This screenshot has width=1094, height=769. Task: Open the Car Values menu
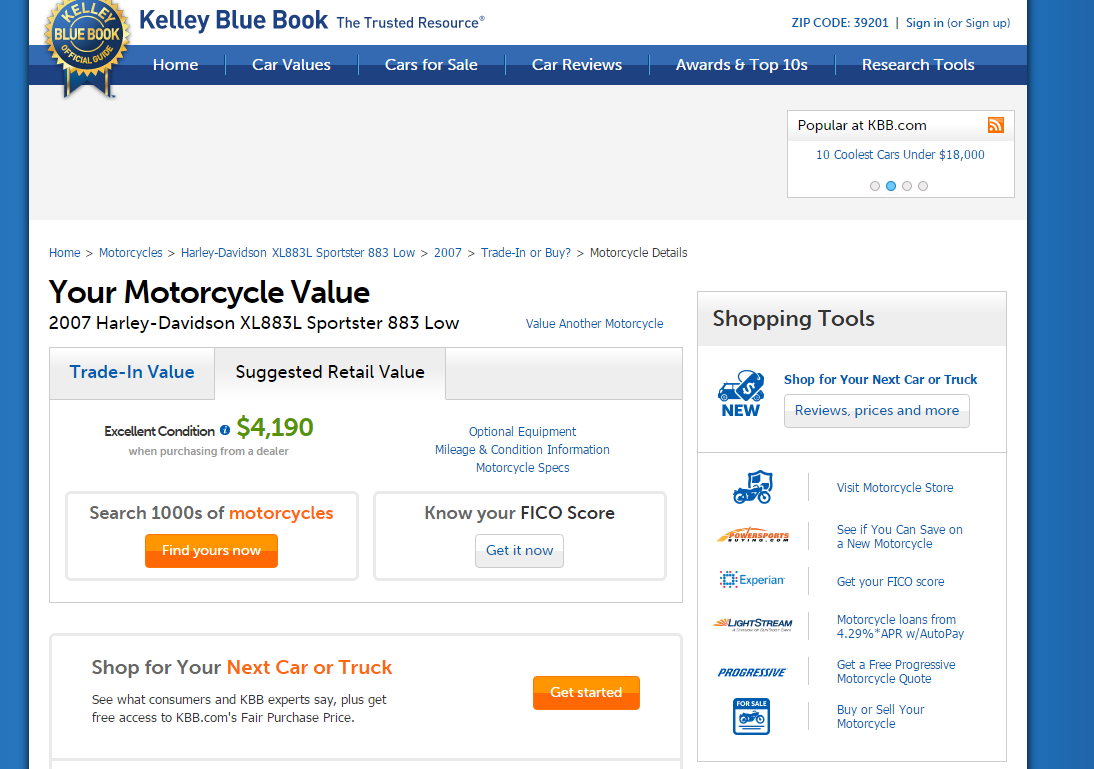(x=291, y=65)
